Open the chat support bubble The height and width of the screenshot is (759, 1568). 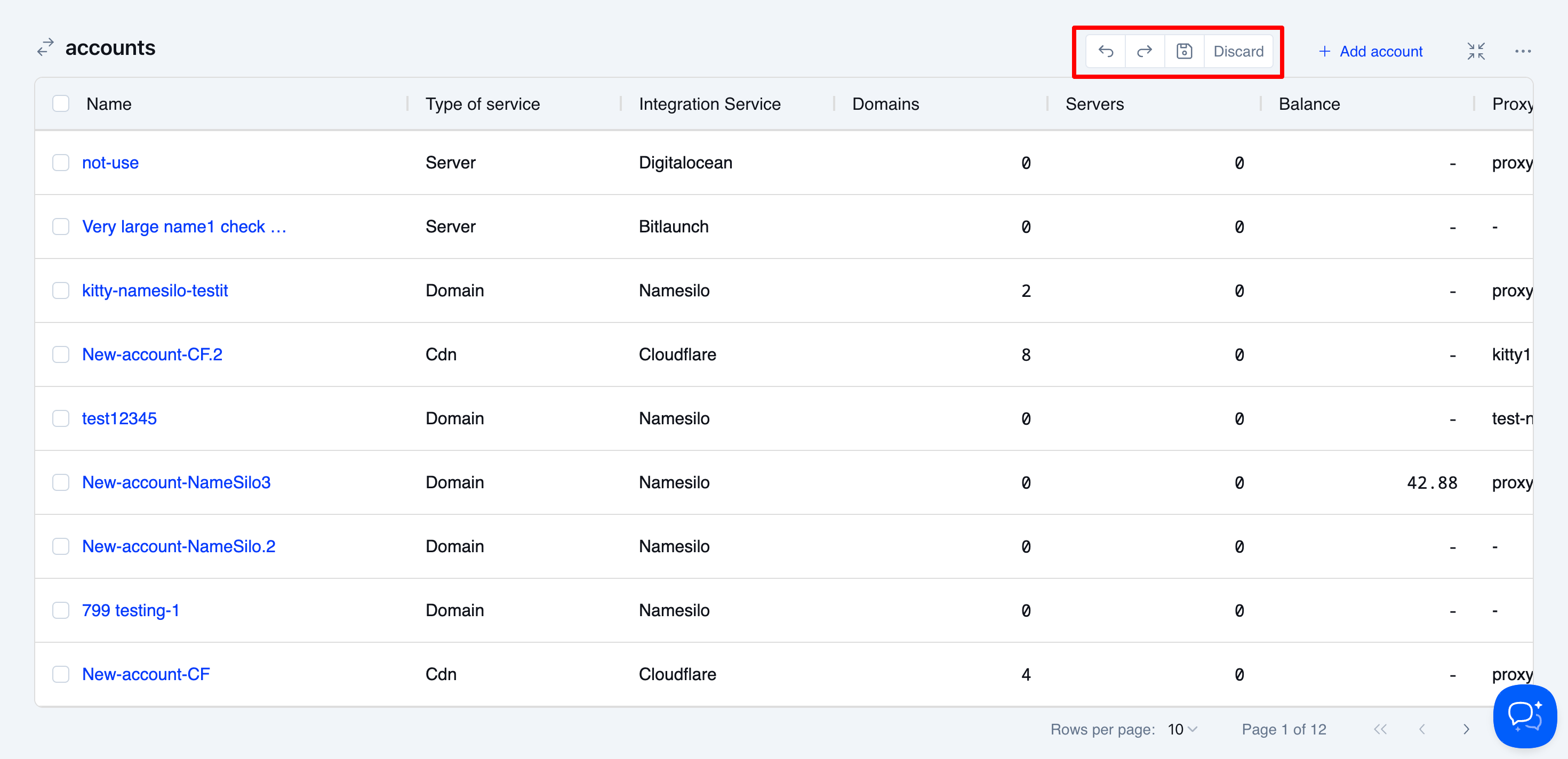coord(1525,716)
